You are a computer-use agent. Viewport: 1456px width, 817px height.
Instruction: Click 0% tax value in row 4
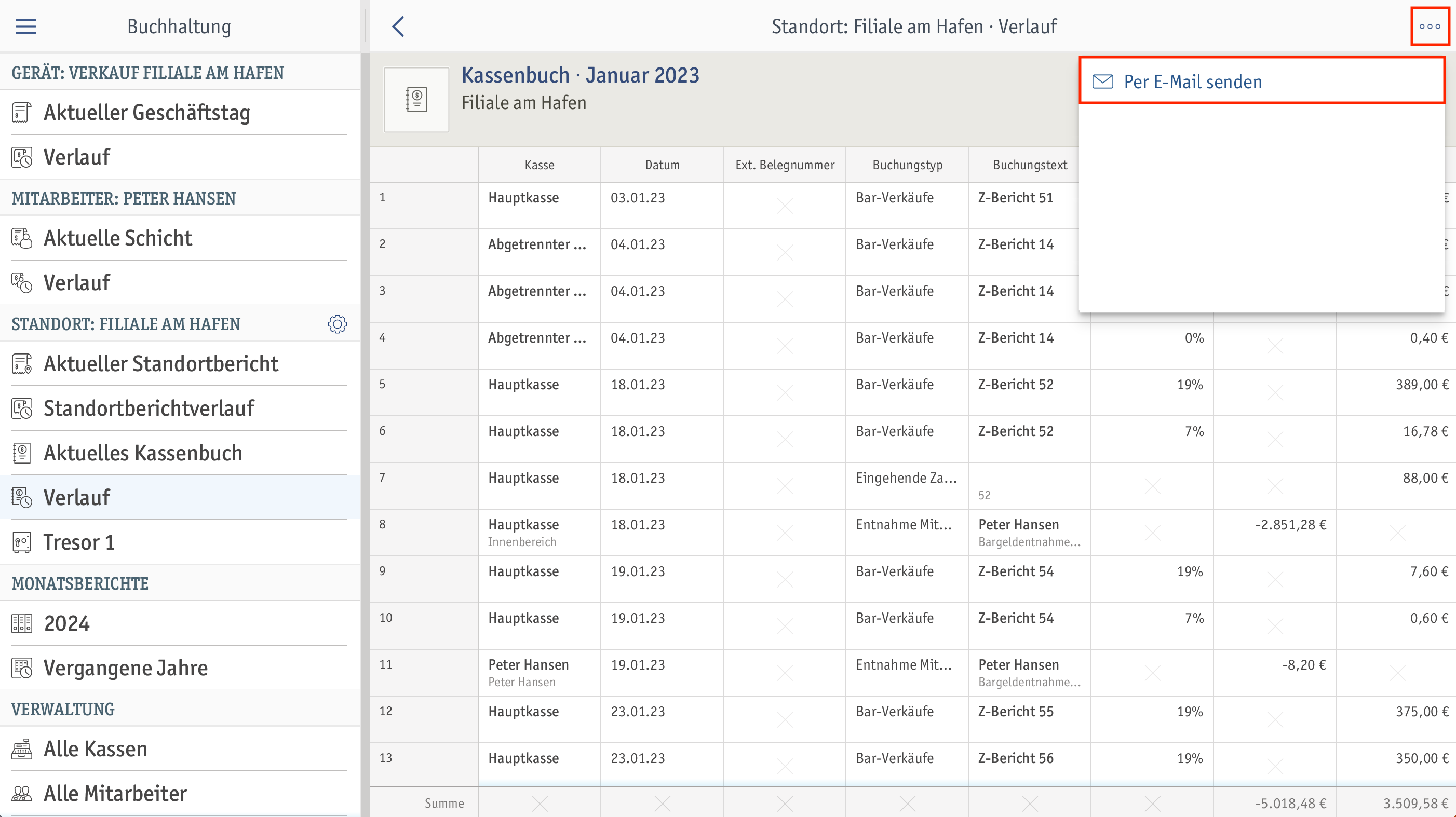tap(1194, 338)
